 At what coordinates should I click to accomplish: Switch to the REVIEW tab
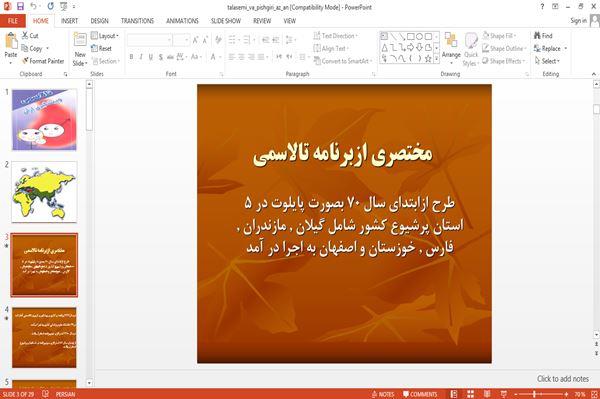pos(262,21)
